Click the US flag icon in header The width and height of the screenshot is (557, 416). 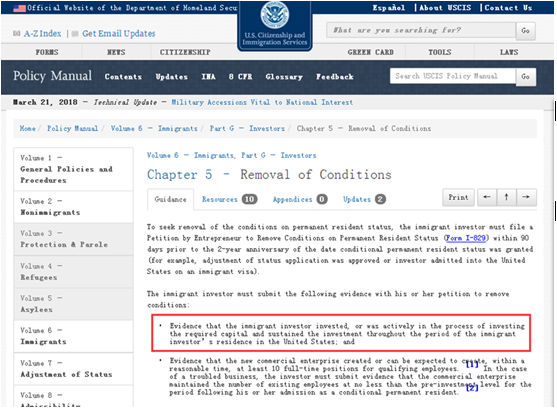19,8
